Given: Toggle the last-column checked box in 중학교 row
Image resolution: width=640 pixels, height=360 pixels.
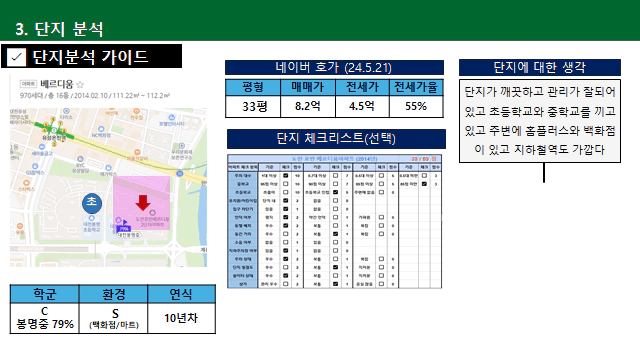Looking at the screenshot, I should tap(424, 184).
